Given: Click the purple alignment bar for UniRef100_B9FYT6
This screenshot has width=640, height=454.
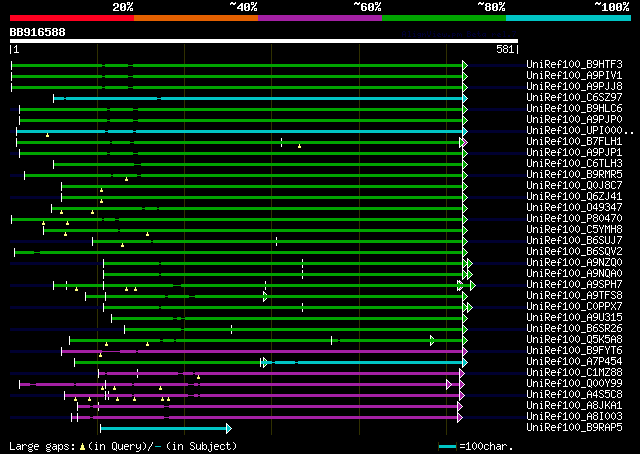Looking at the screenshot, I should [262, 351].
